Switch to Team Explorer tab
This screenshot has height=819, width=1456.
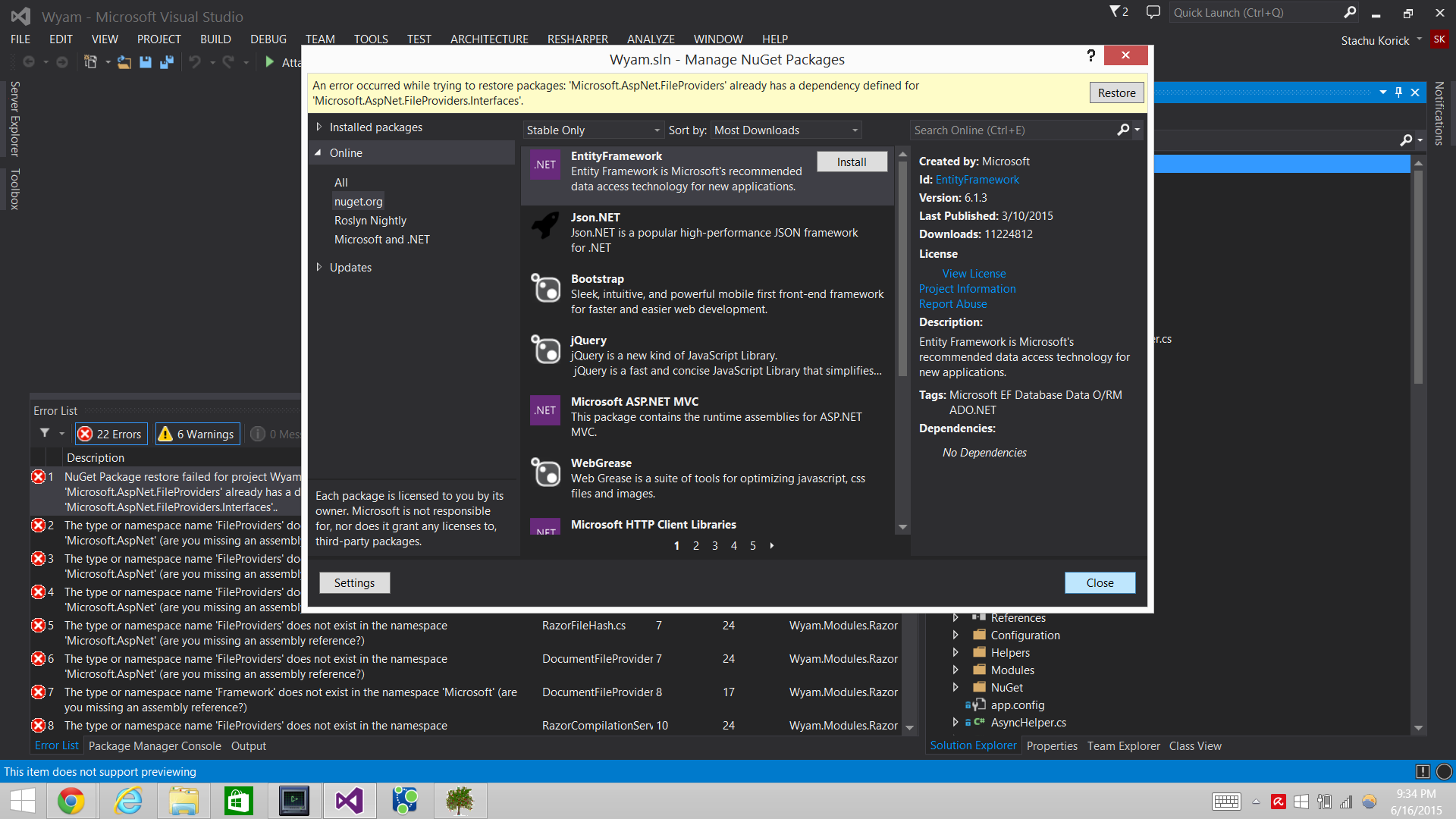click(x=1123, y=745)
